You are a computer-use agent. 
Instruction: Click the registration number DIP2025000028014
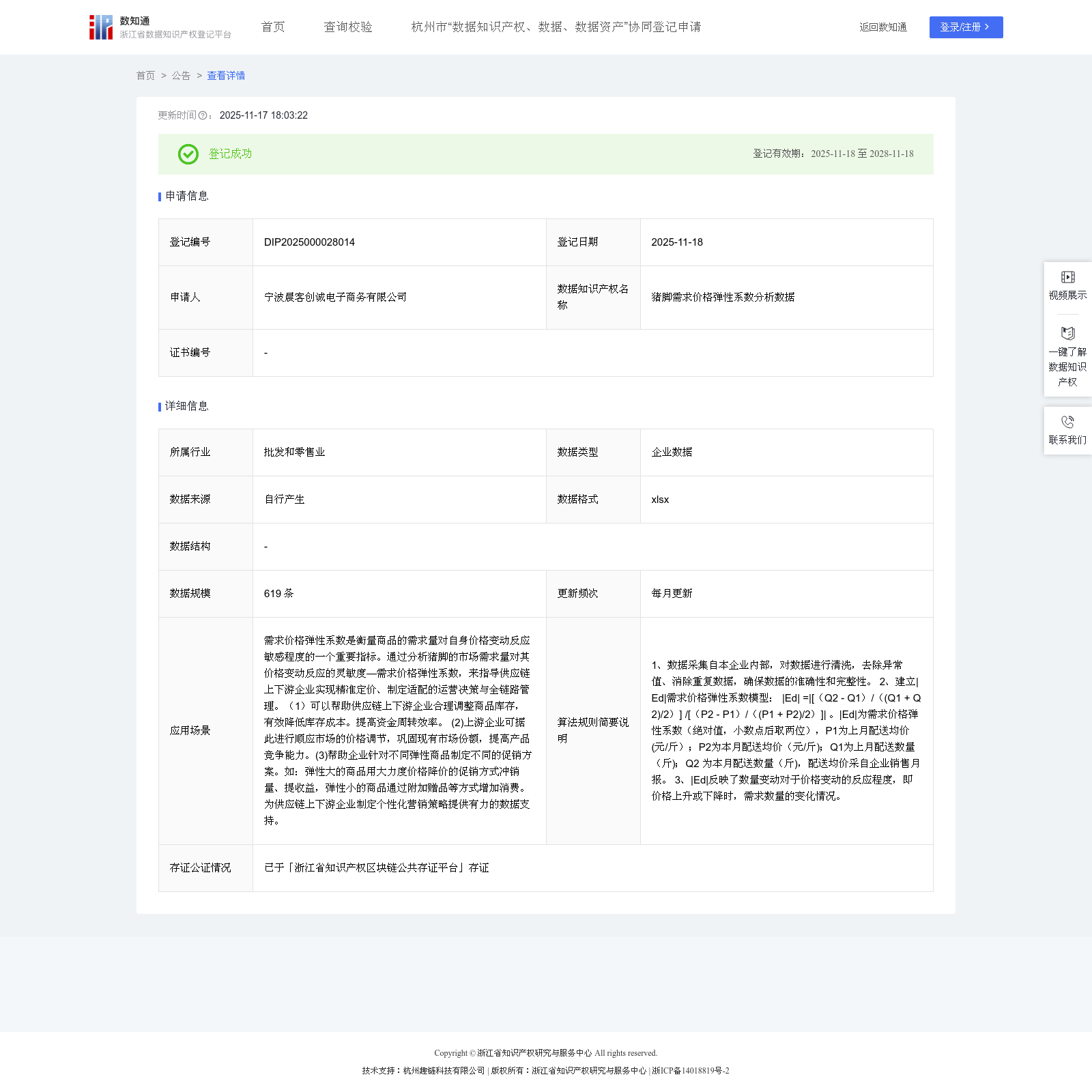click(x=309, y=242)
